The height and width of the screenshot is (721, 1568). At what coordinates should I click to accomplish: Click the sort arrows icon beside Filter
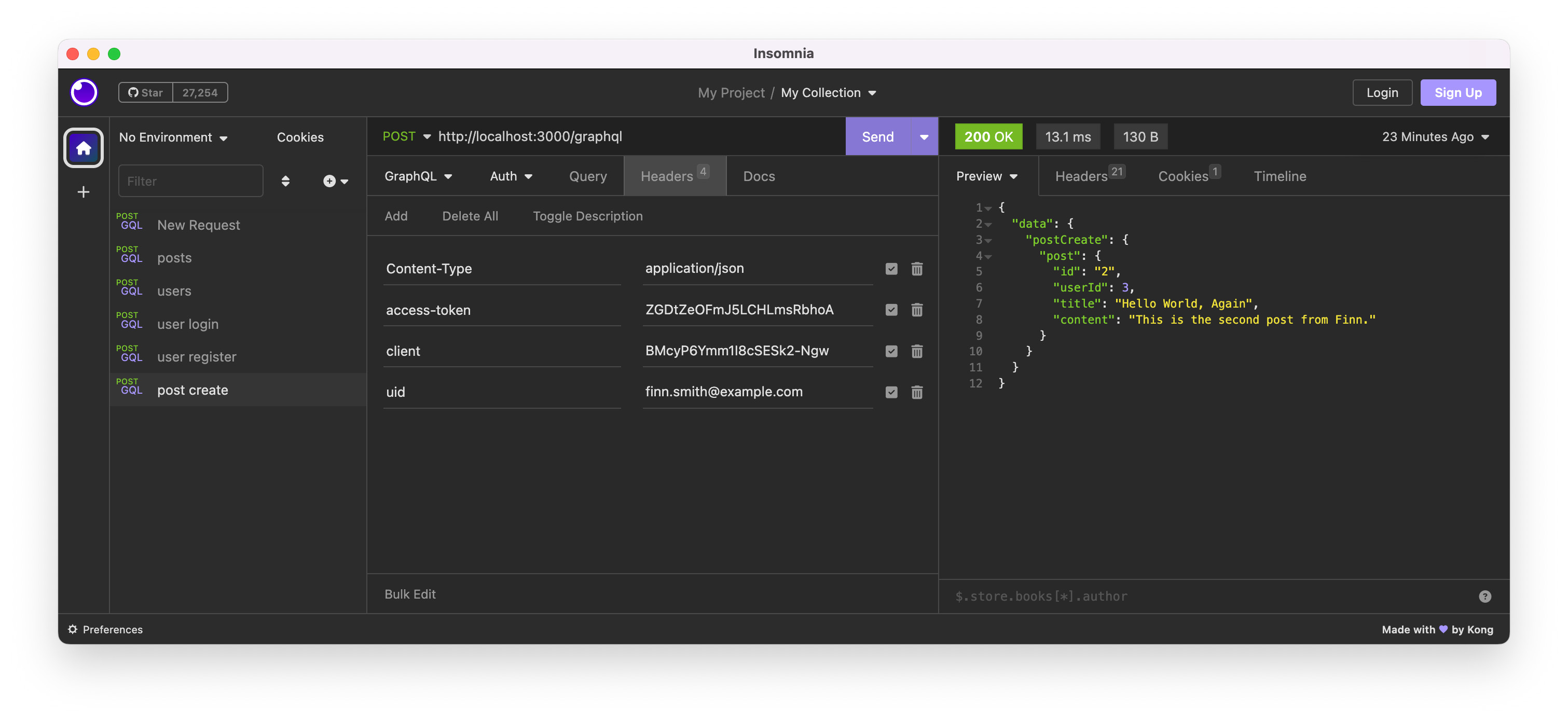(285, 181)
